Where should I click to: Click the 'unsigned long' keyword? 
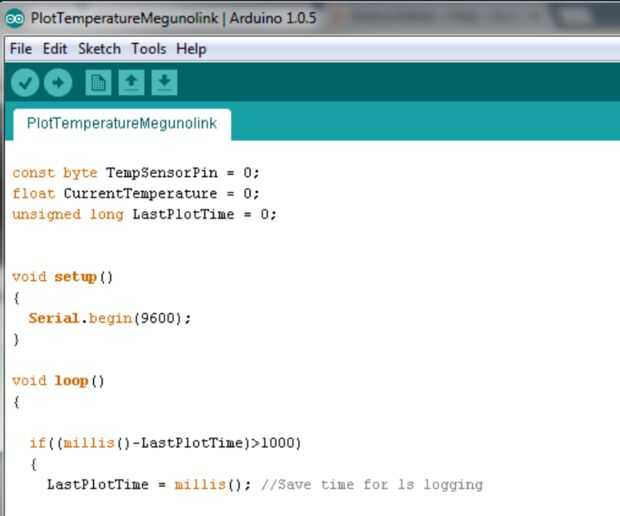click(x=68, y=215)
